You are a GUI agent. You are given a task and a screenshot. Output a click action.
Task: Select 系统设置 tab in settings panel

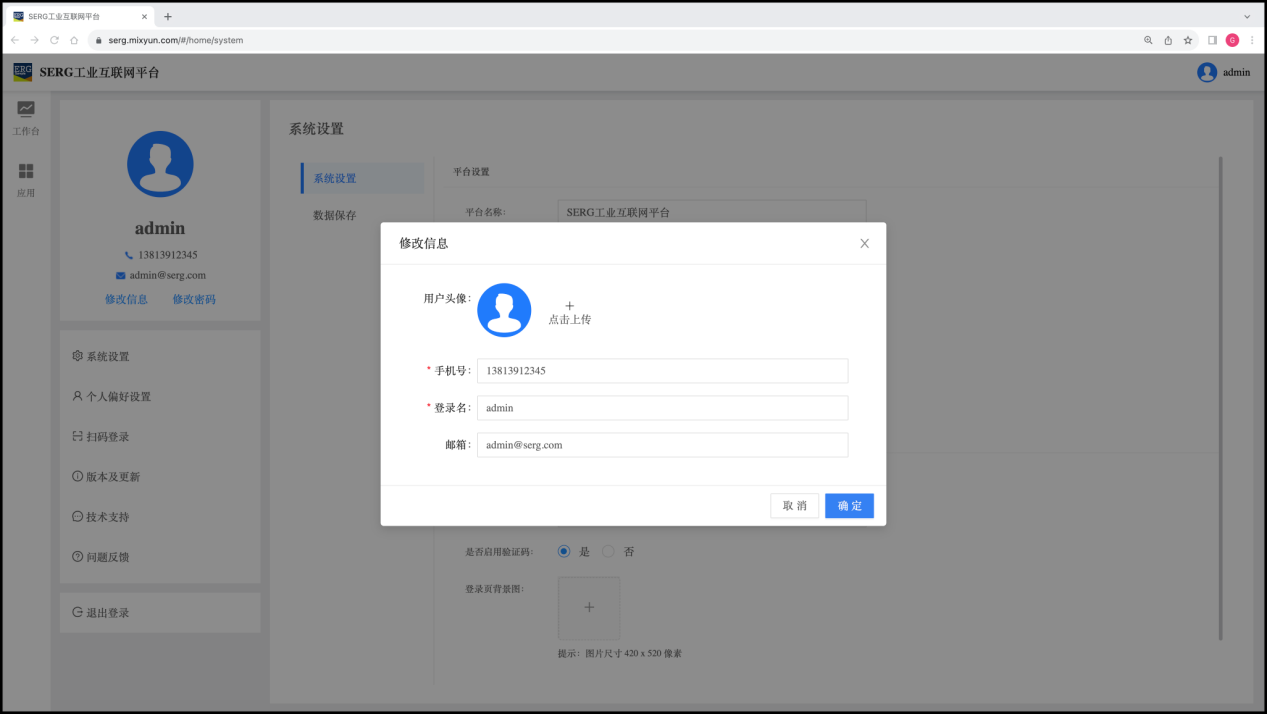coord(335,178)
